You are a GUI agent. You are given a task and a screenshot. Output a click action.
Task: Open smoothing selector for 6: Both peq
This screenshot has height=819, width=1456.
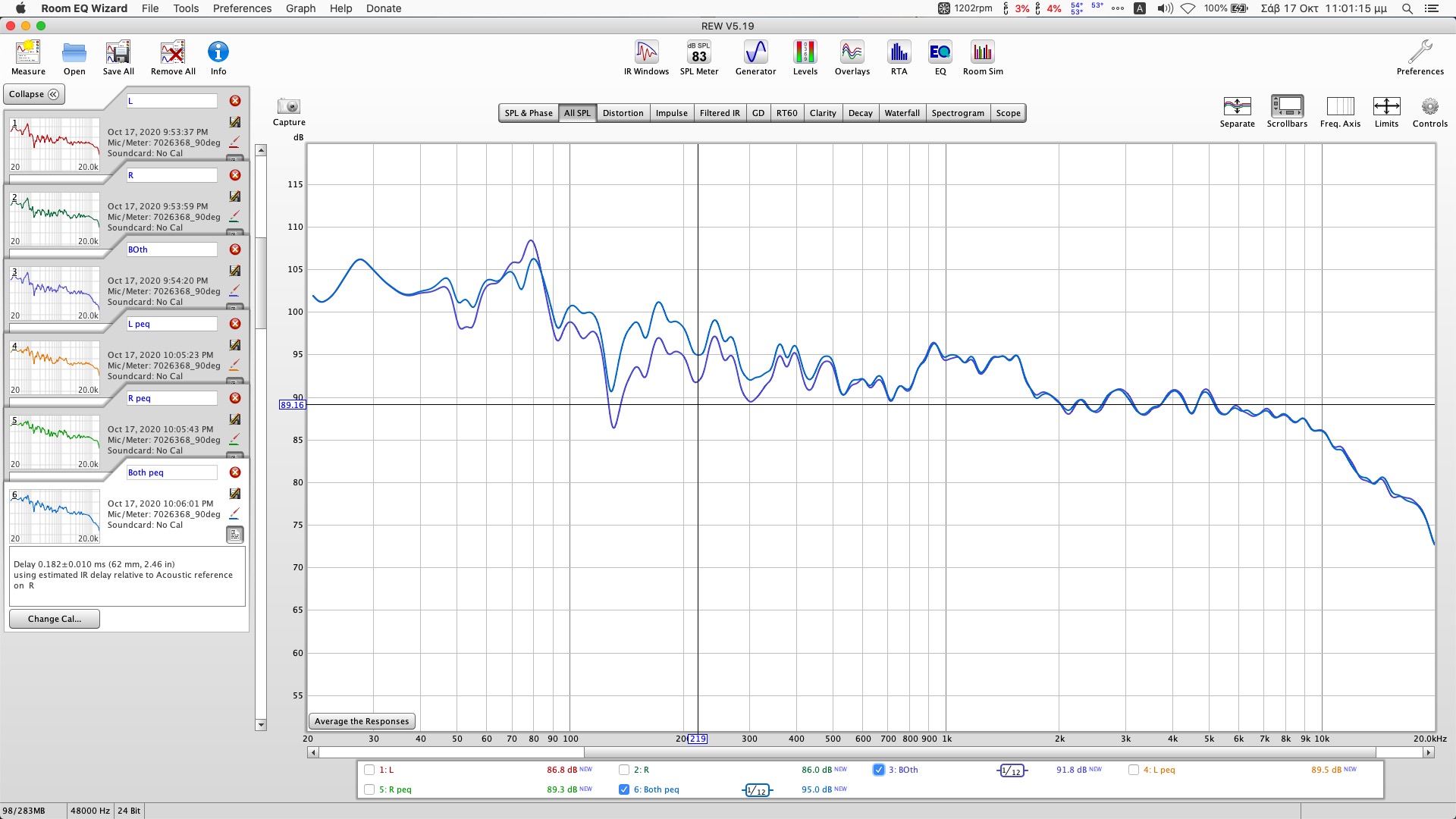(x=757, y=790)
